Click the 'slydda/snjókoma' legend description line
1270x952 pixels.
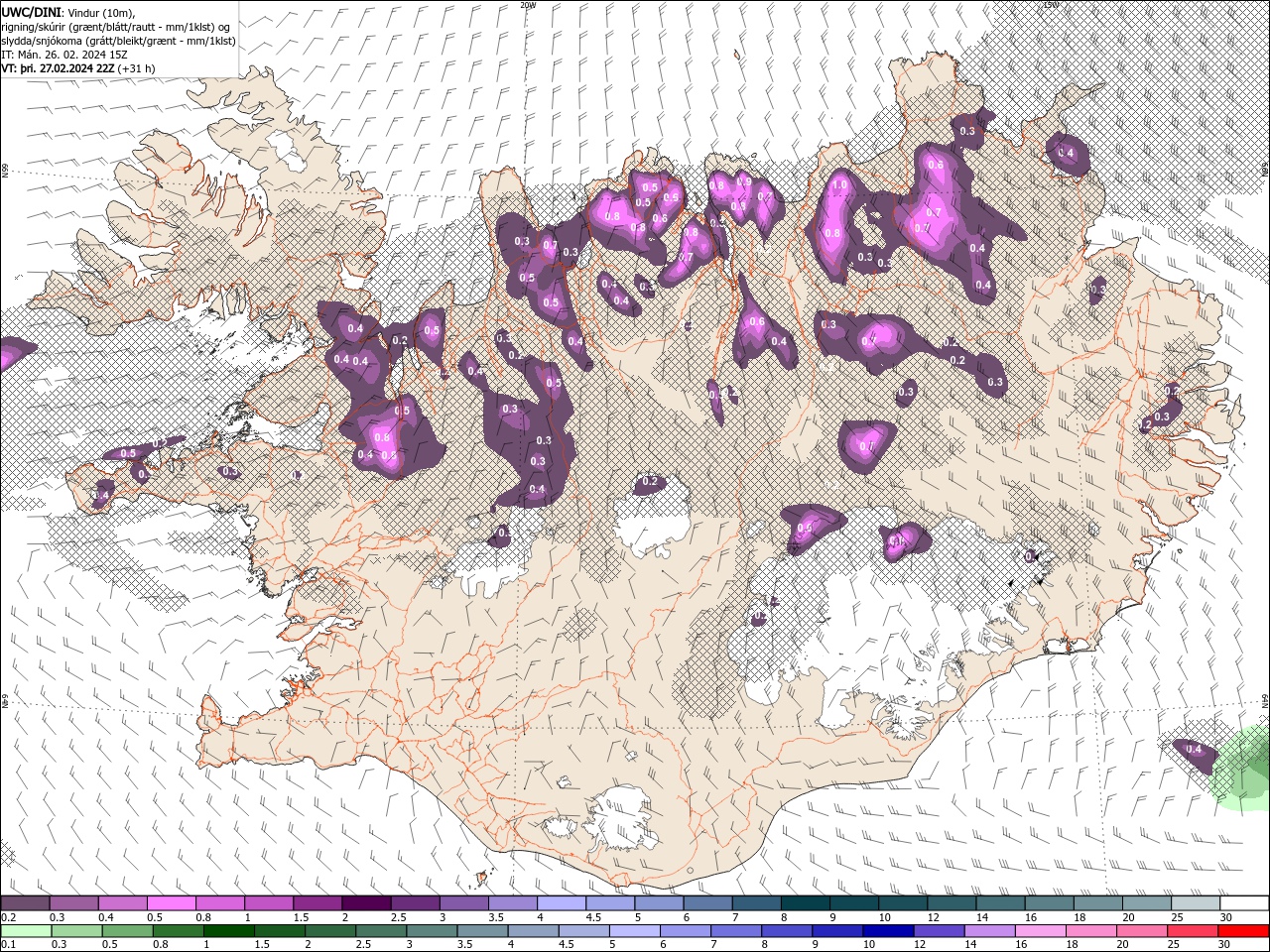[118, 40]
